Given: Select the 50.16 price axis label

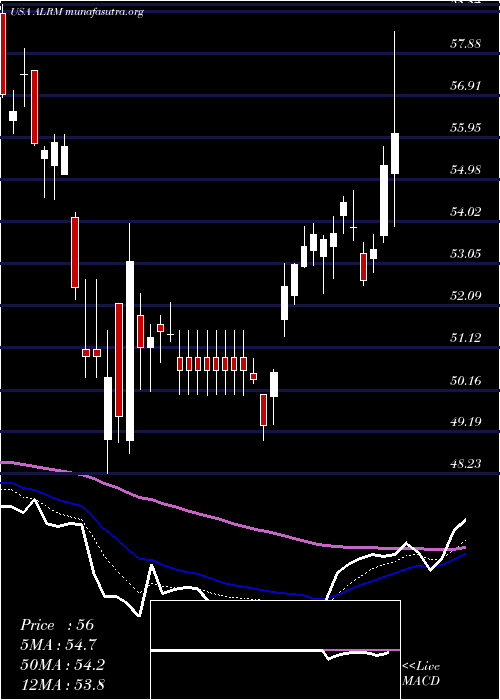Looking at the screenshot, I should coord(465,380).
